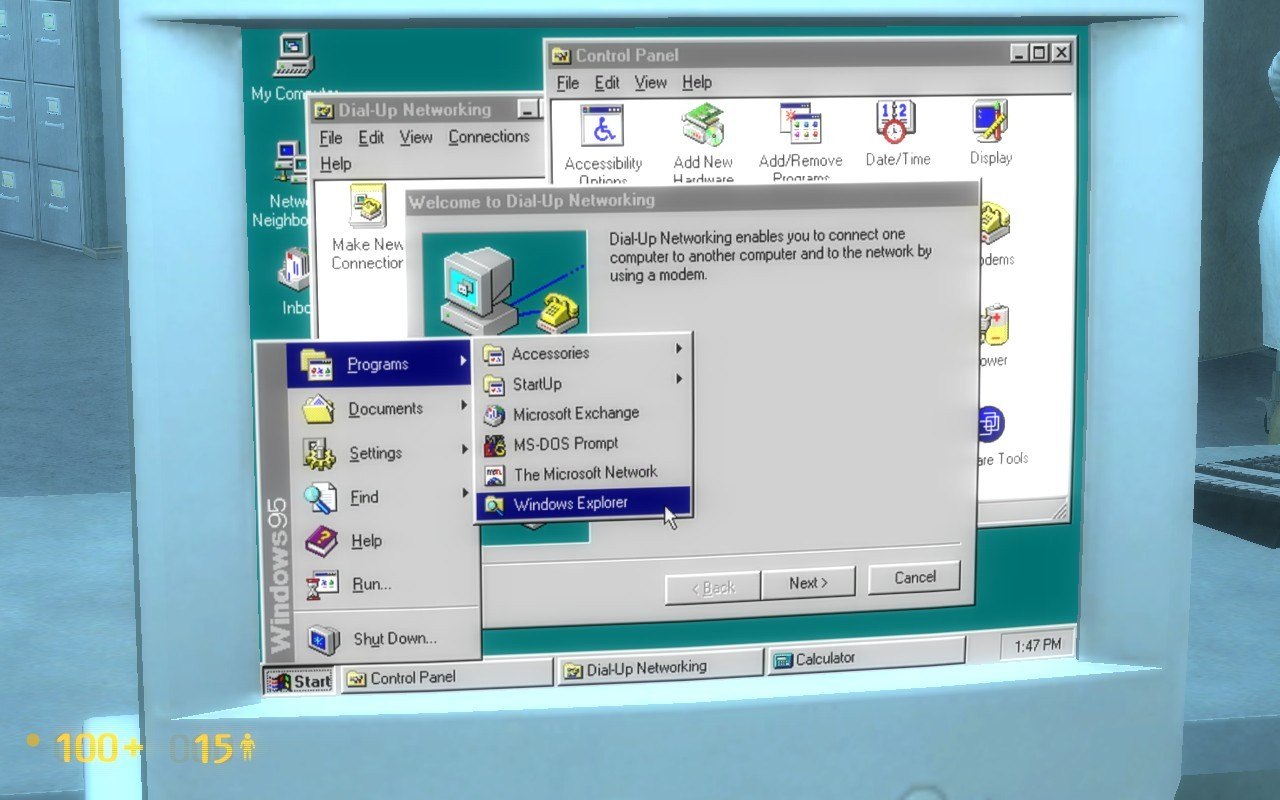
Task: Launch Windows Explorer from Programs menu
Action: pos(570,504)
